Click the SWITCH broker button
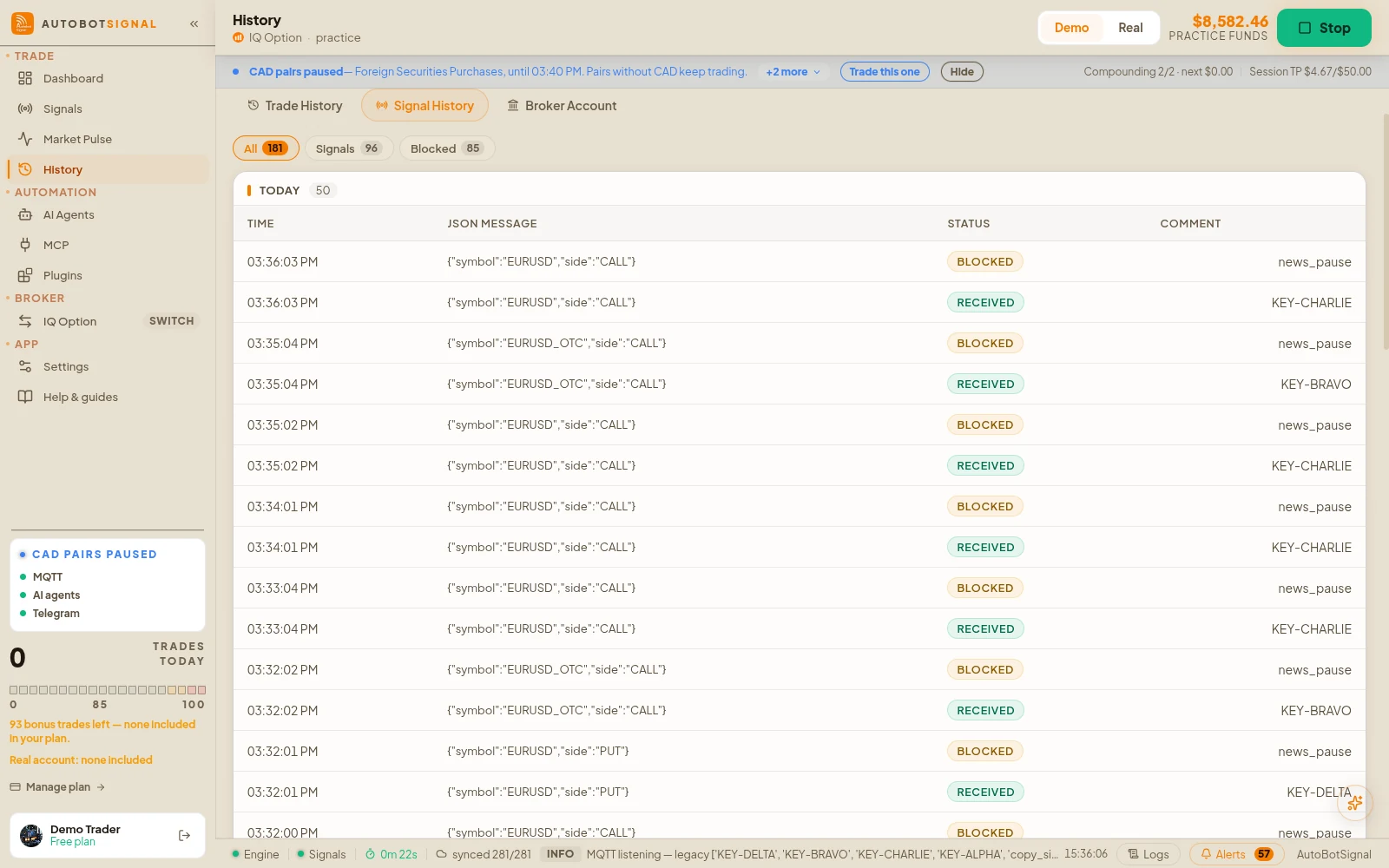The width and height of the screenshot is (1389, 868). (172, 321)
